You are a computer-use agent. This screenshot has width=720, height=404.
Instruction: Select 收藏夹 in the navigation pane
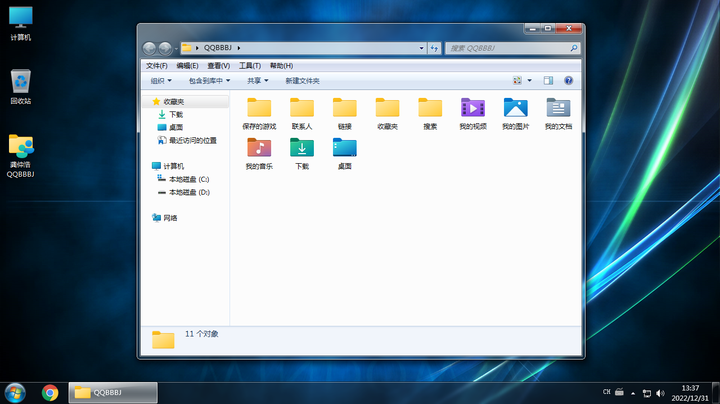tap(185, 101)
